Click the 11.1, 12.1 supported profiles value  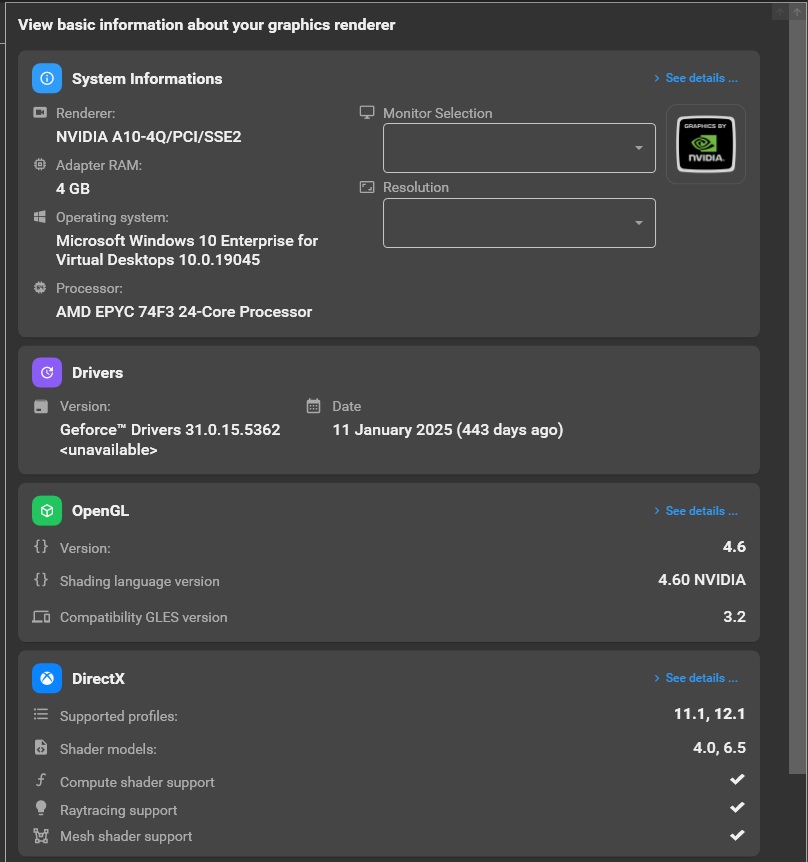710,714
